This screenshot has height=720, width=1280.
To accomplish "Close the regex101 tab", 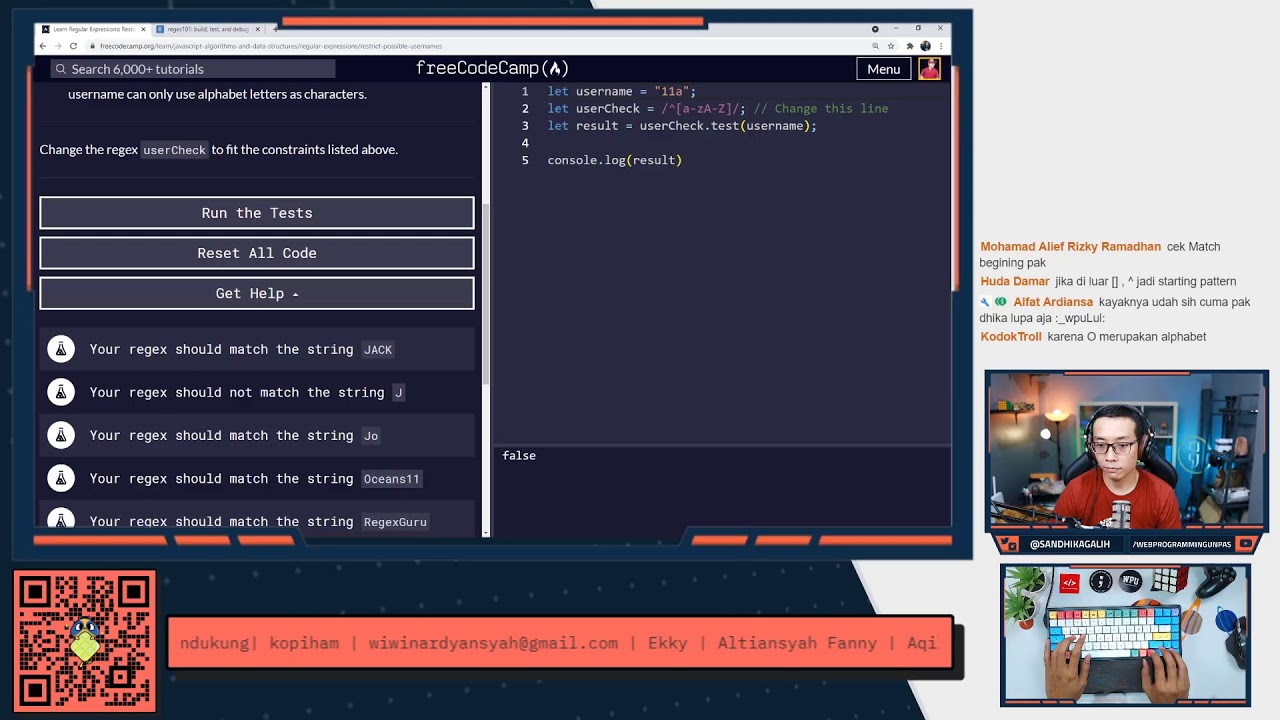I will point(258,29).
